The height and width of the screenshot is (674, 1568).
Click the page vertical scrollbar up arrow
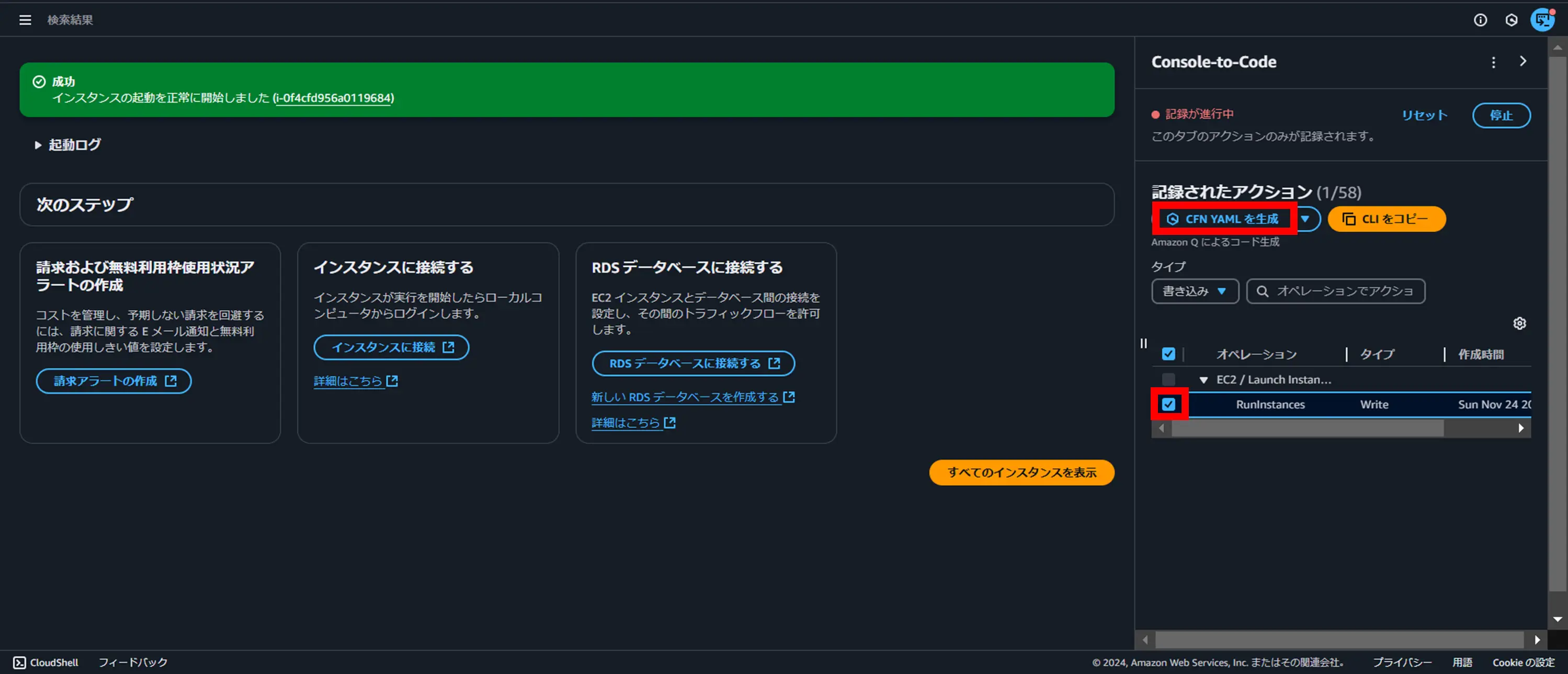tap(1558, 48)
